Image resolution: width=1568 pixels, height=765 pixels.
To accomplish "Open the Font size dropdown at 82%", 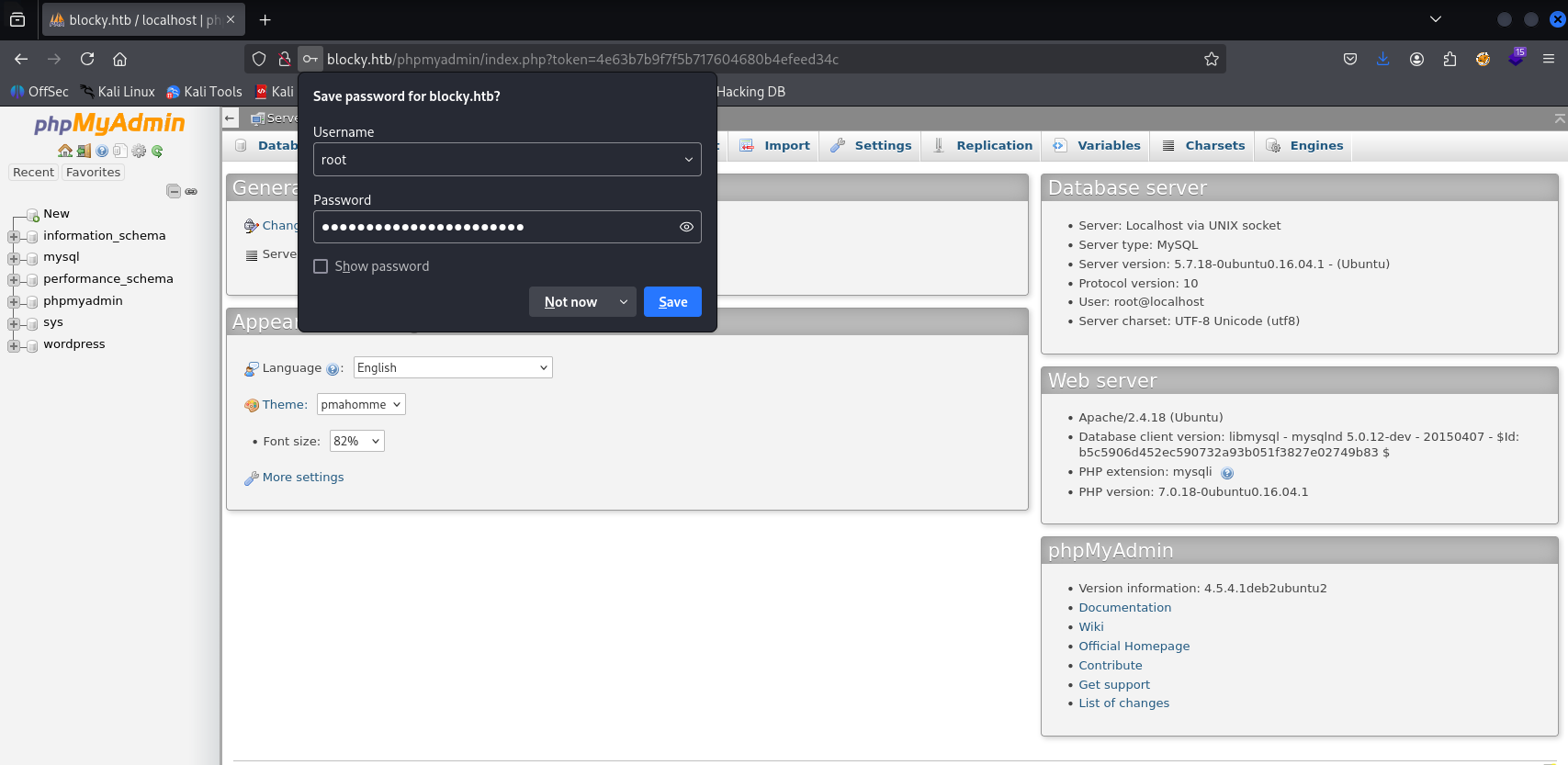I will [x=356, y=441].
